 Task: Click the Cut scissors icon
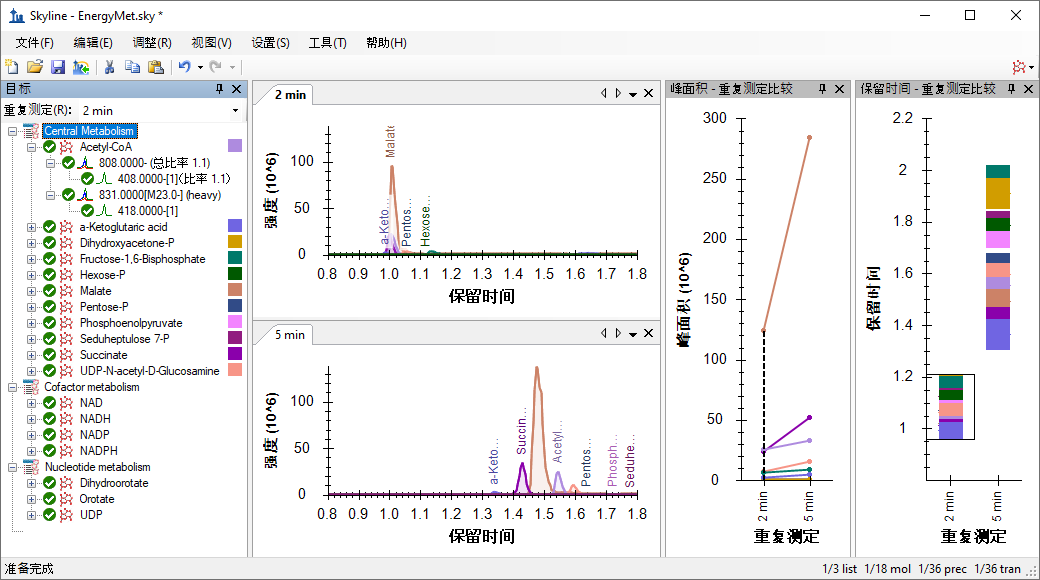[110, 67]
